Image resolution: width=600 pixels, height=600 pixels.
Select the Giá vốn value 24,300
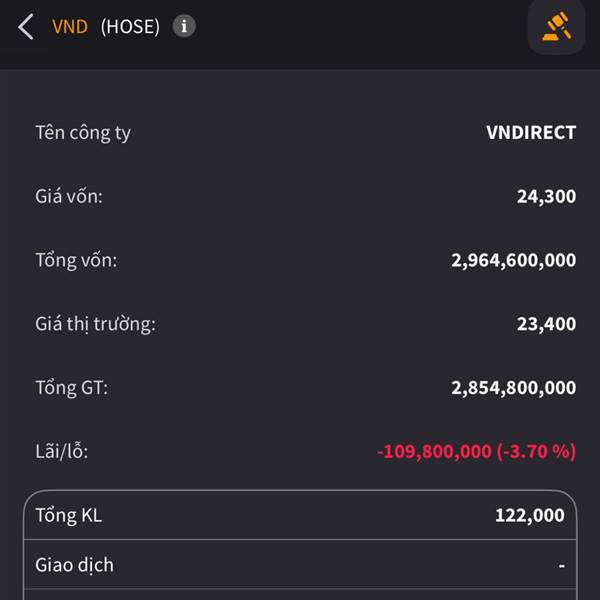(546, 197)
